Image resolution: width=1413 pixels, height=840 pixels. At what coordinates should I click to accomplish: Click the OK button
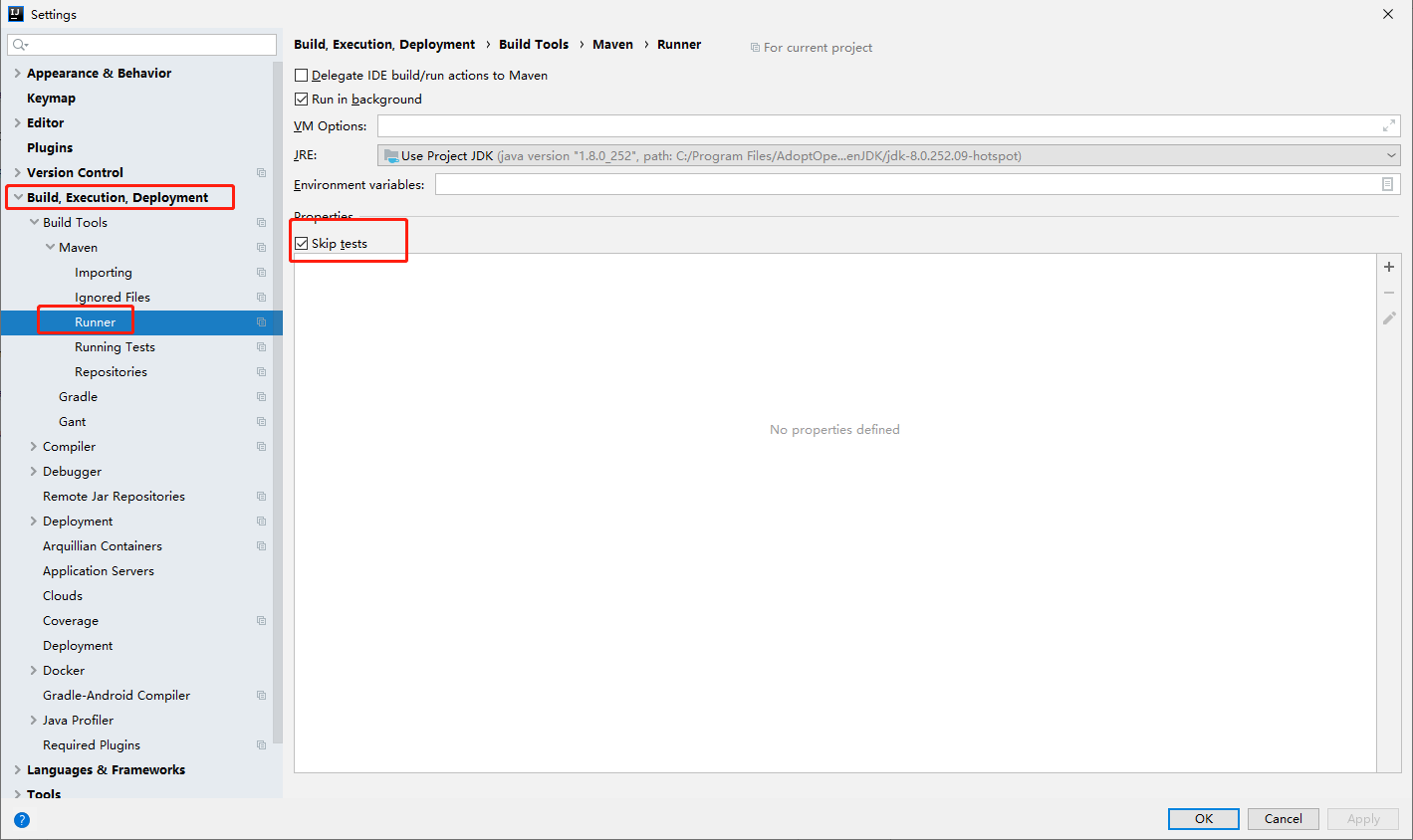point(1204,819)
